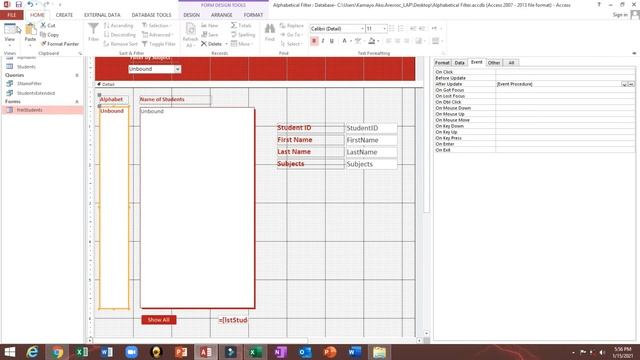Open the Go To dropdown
This screenshot has width=640, height=360.
tap(291, 35)
